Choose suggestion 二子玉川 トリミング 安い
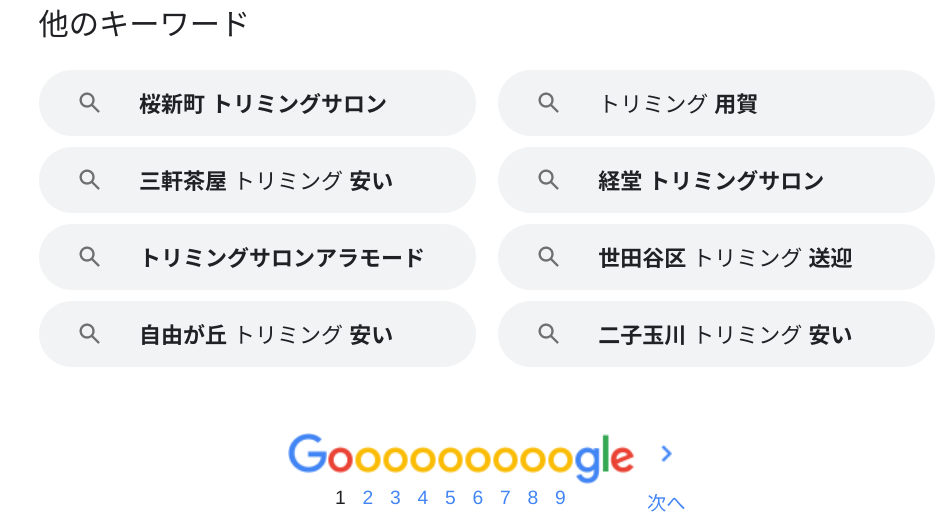 click(725, 335)
